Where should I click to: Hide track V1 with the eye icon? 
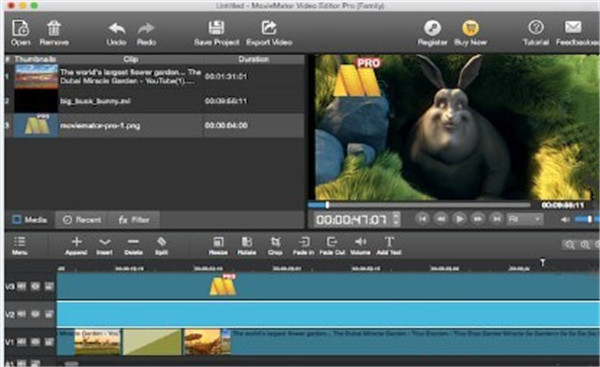[35, 342]
